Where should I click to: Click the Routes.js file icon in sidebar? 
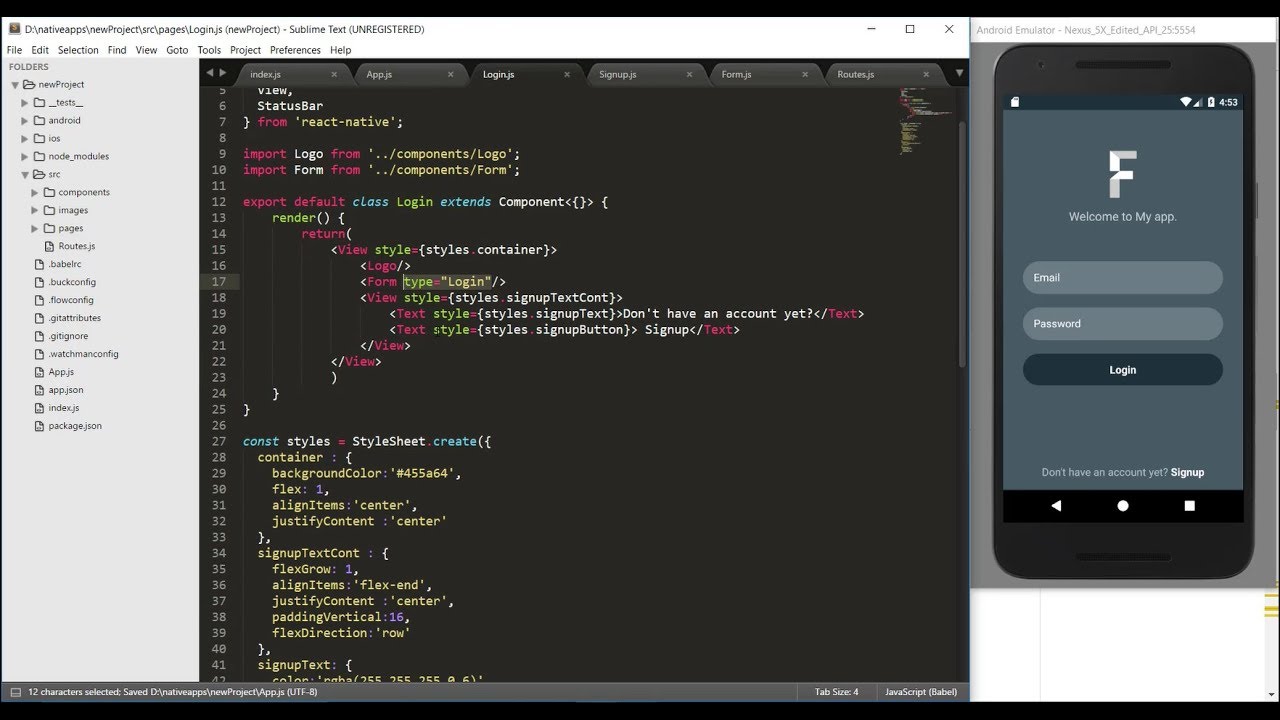pos(50,246)
